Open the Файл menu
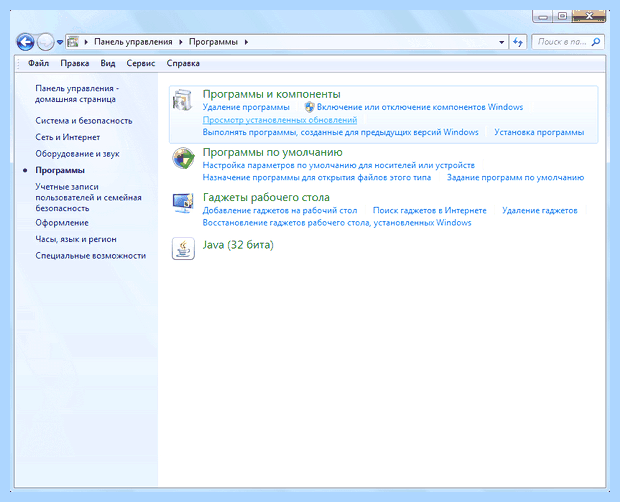The image size is (620, 502). [x=38, y=63]
